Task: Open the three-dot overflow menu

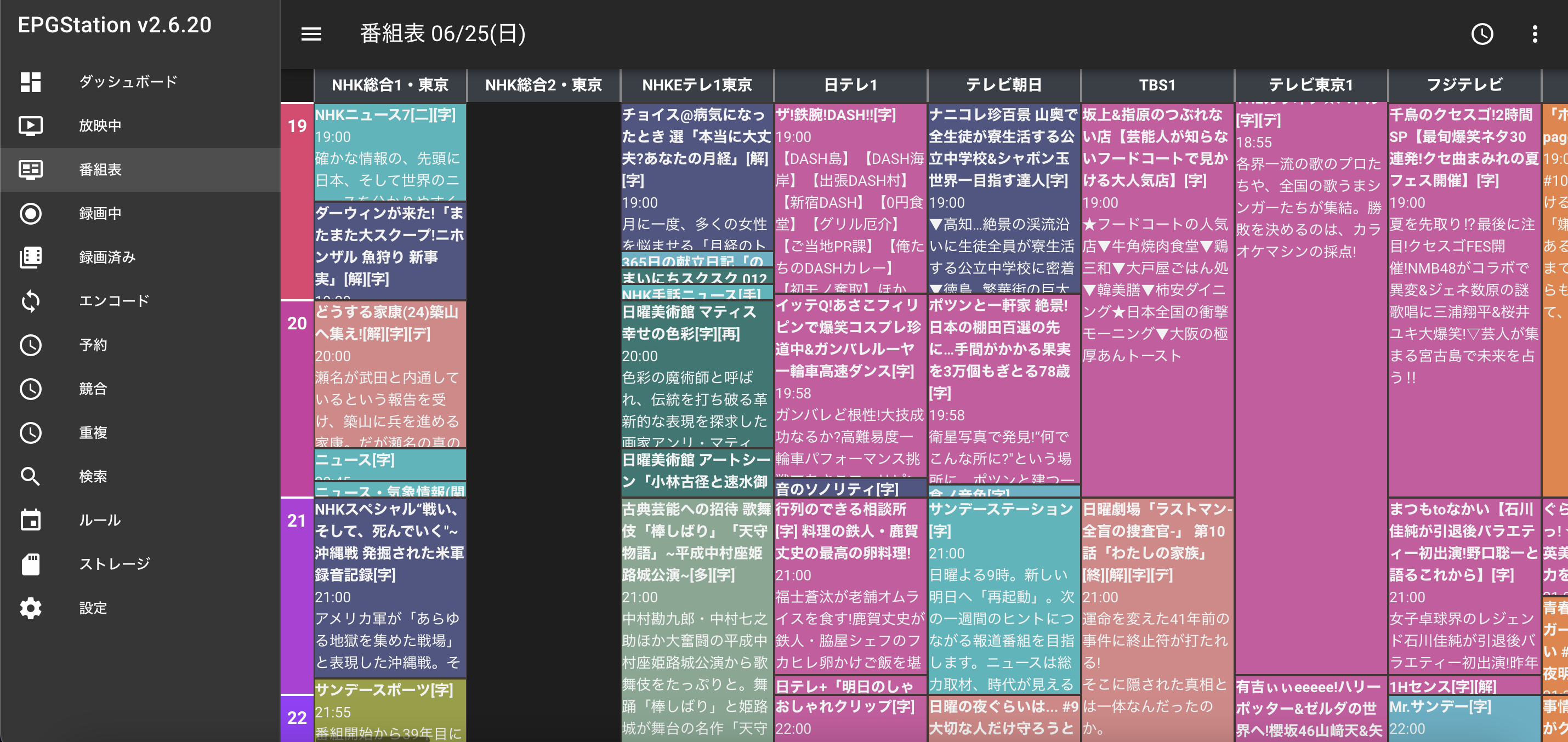Action: coord(1535,33)
